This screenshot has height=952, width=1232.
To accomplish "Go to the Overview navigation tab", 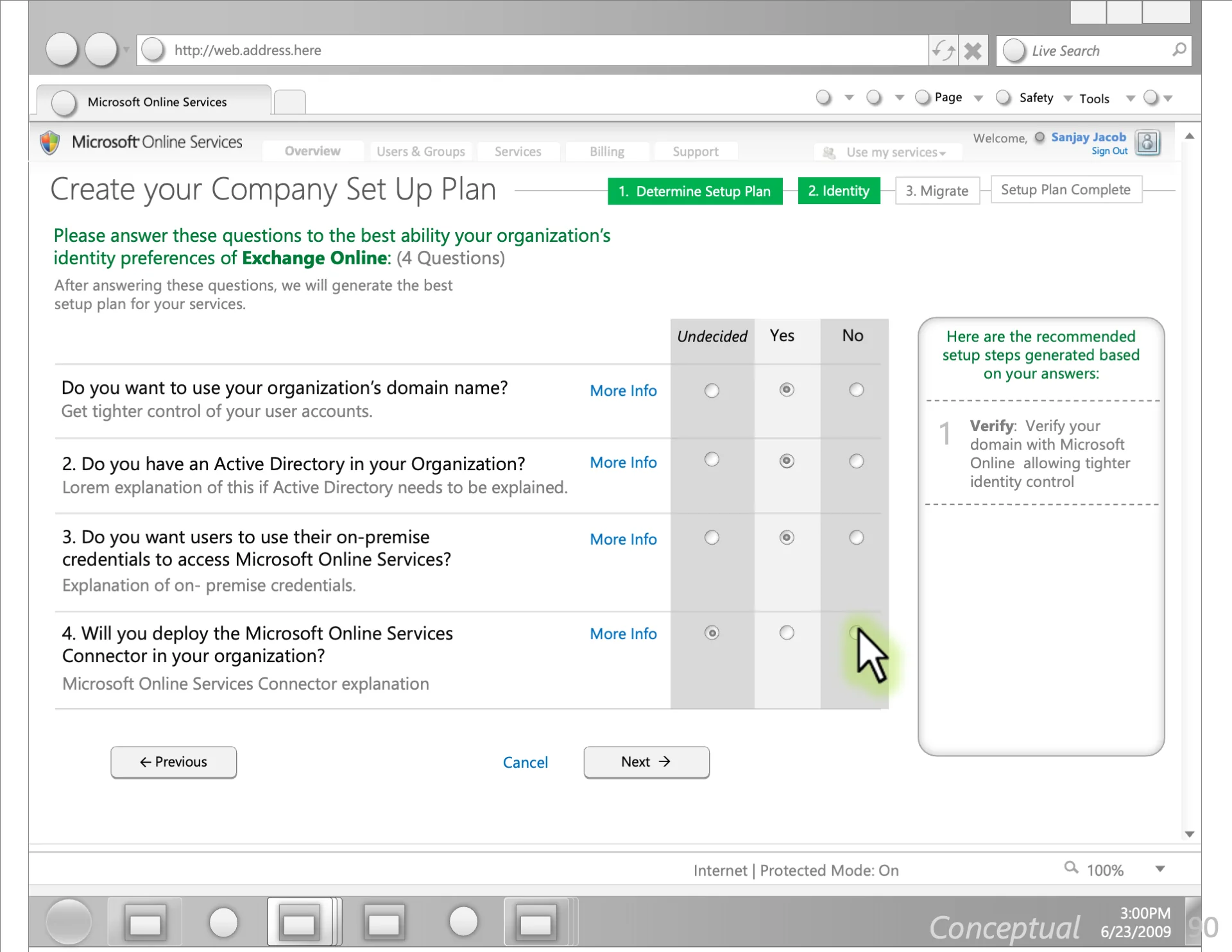I will coord(312,151).
